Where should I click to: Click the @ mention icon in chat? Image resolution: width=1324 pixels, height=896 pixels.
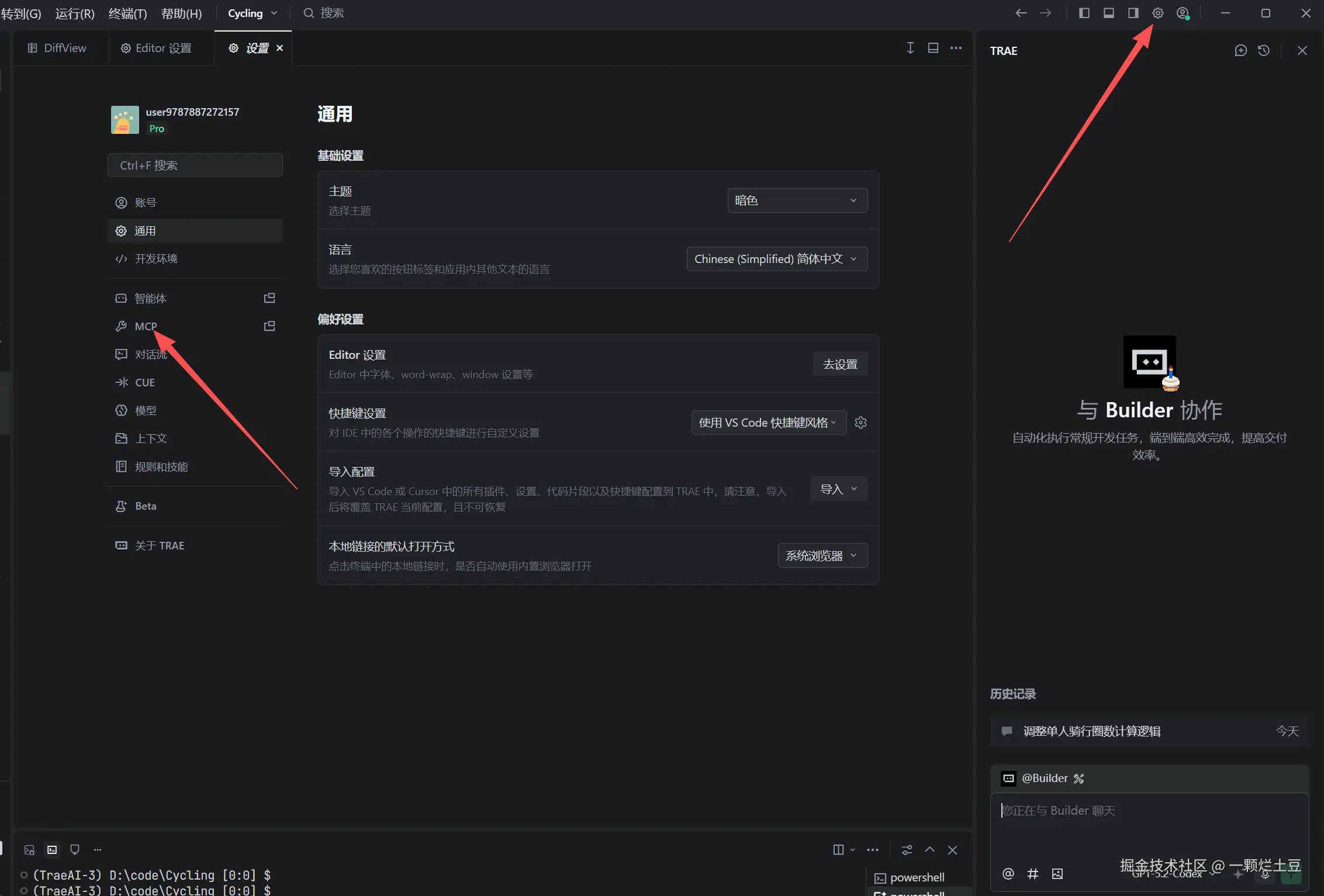1008,874
